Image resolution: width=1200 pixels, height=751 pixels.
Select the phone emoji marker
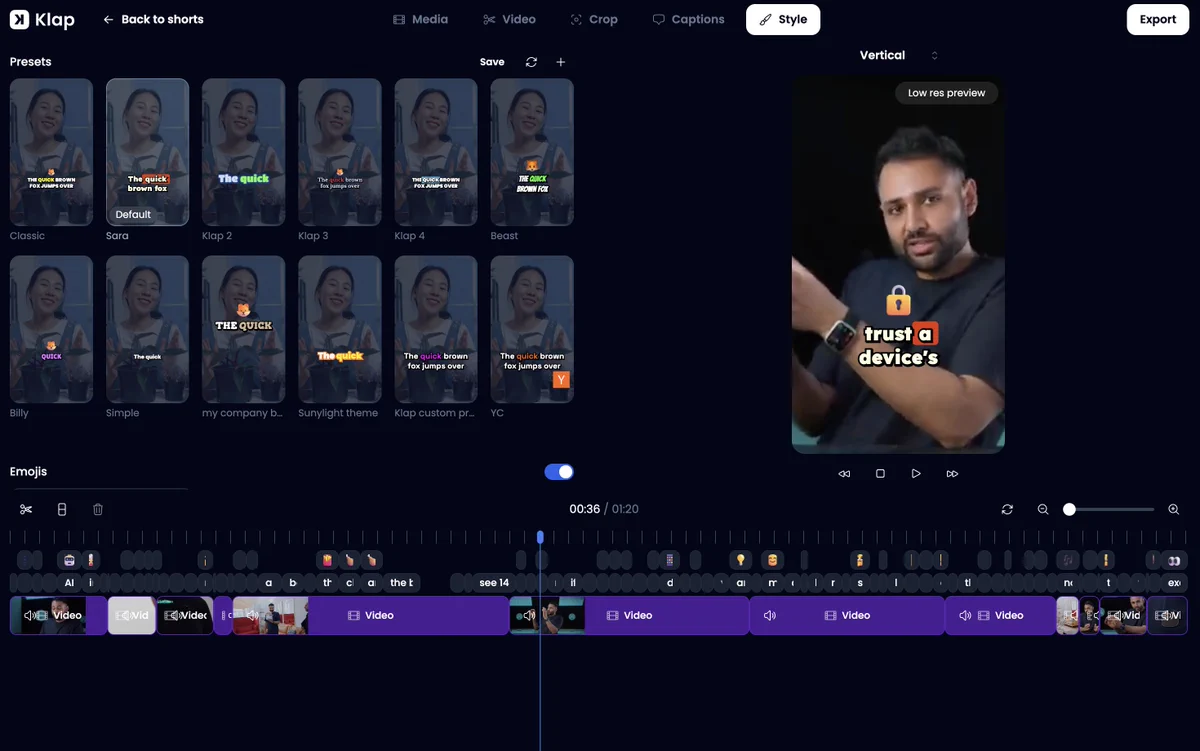coord(670,560)
